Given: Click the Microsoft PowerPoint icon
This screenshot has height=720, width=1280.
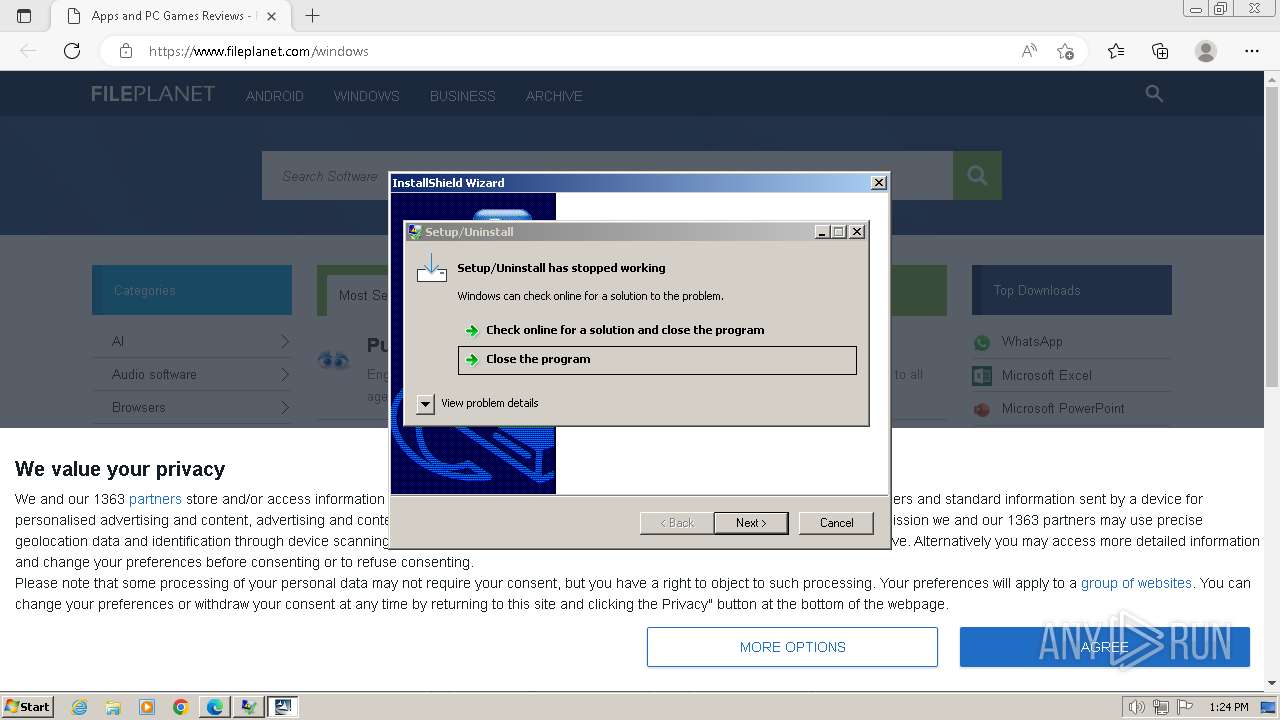Looking at the screenshot, I should pos(982,409).
